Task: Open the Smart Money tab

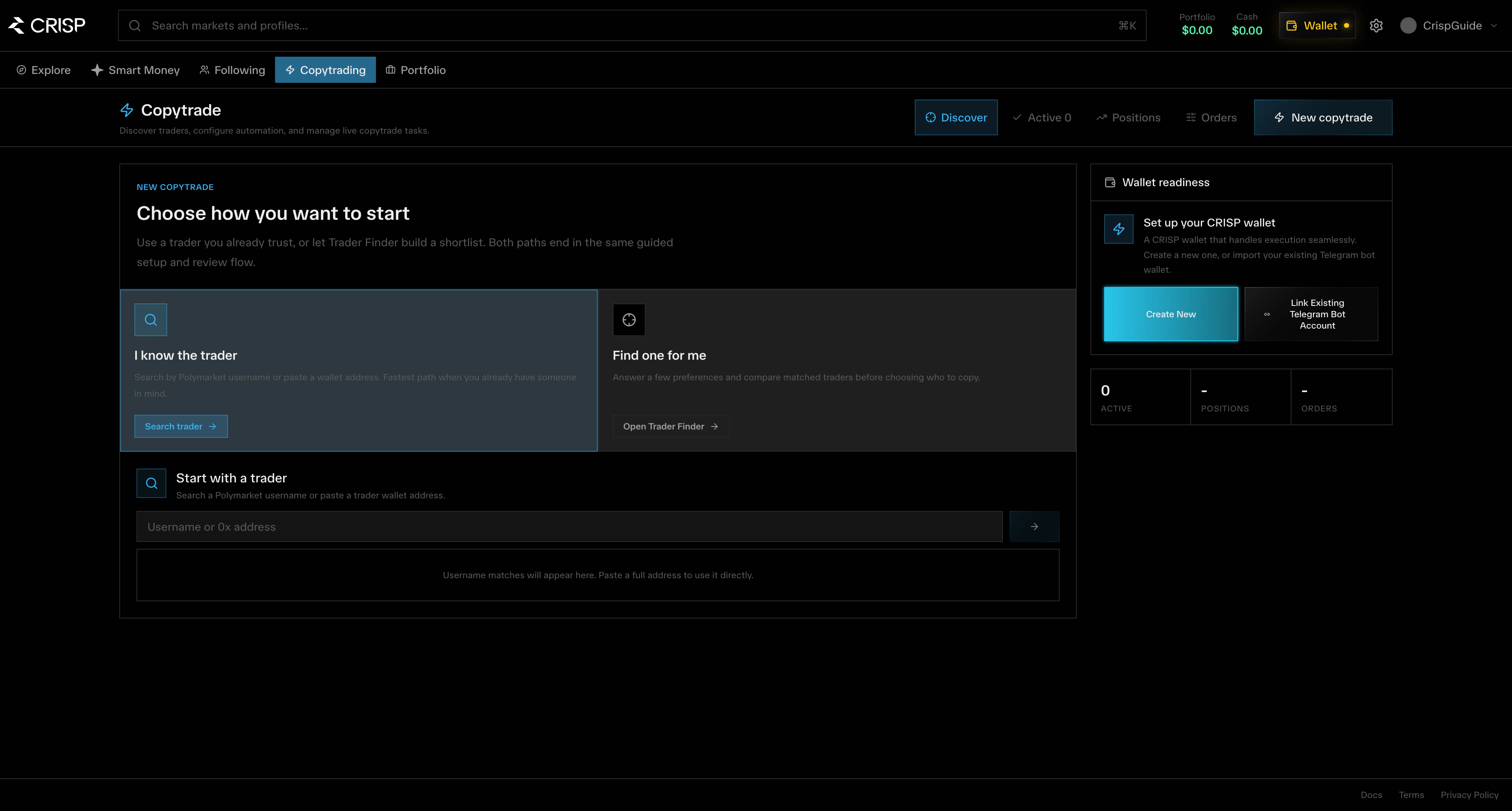Action: tap(135, 70)
